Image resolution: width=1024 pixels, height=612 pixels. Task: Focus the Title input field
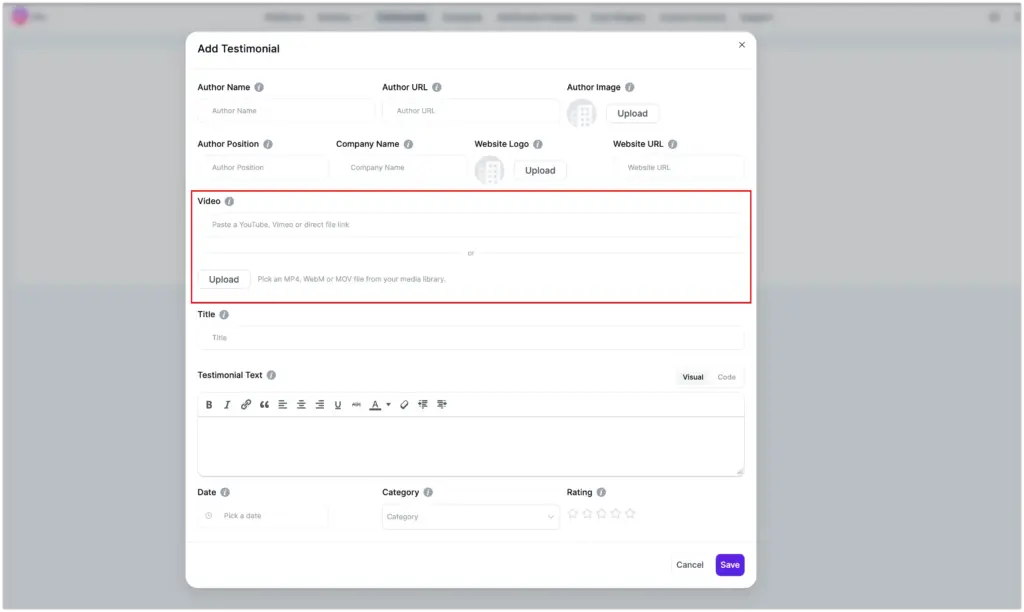(470, 338)
